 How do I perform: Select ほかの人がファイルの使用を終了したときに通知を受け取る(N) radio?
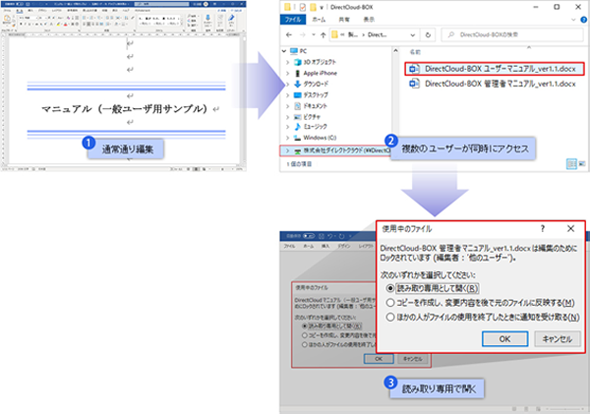pyautogui.click(x=390, y=317)
